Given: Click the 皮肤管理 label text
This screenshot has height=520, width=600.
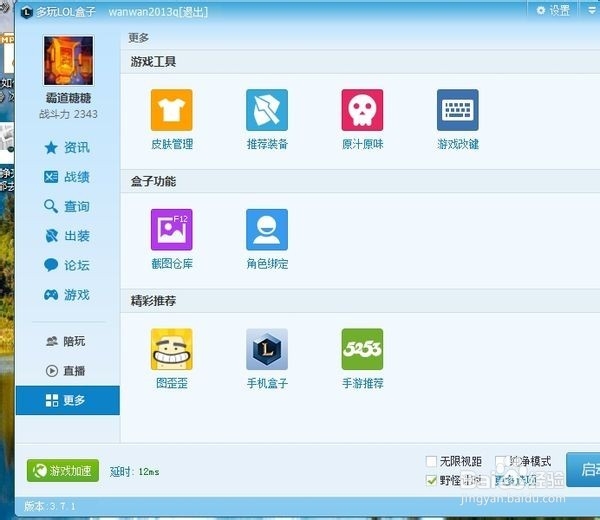Looking at the screenshot, I should point(172,144).
